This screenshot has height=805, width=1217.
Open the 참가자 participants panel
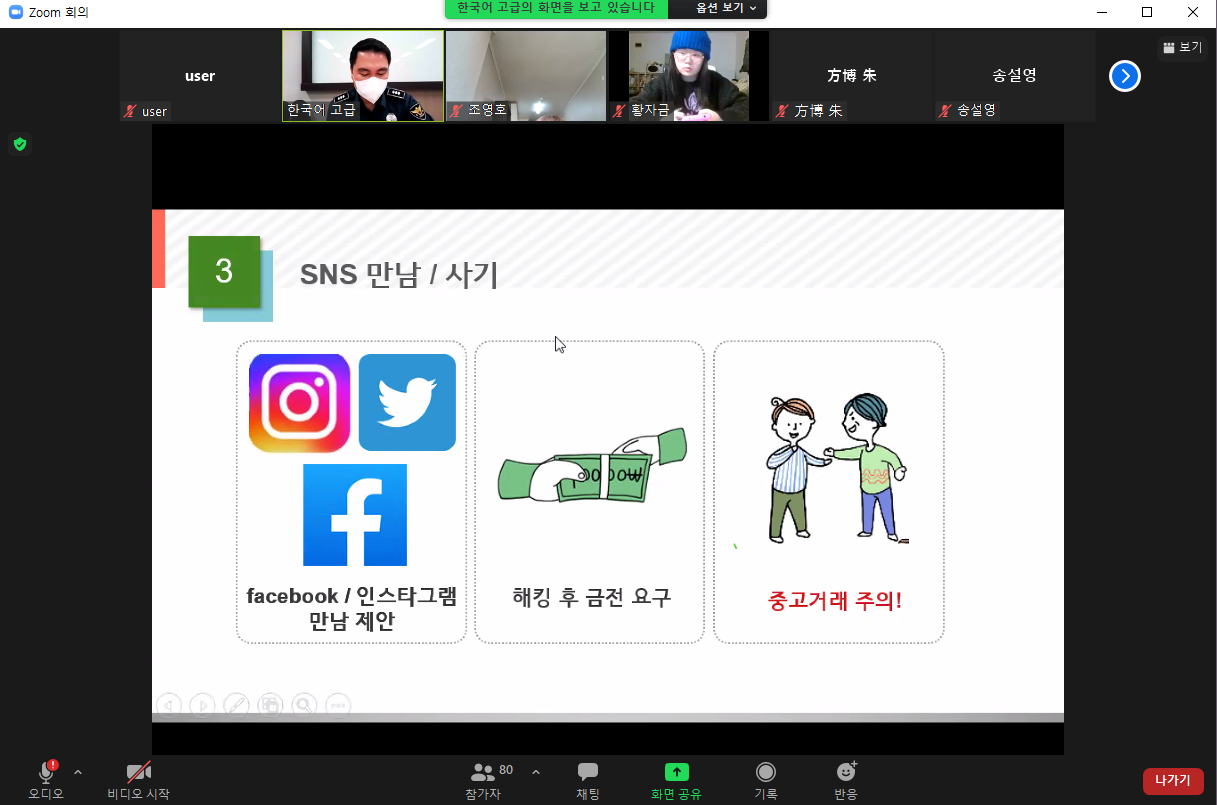click(484, 773)
